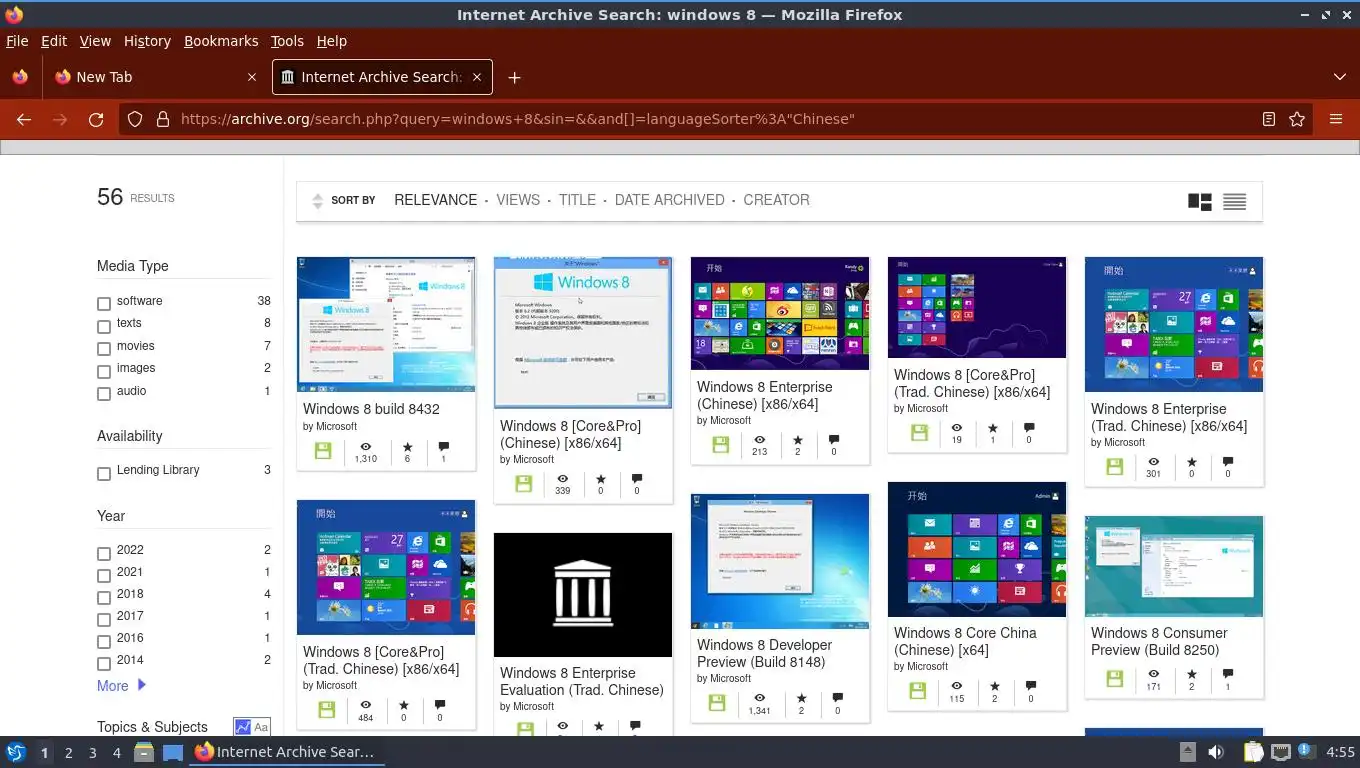Switch to the New Tab tab
The height and width of the screenshot is (768, 1360).
154,77
